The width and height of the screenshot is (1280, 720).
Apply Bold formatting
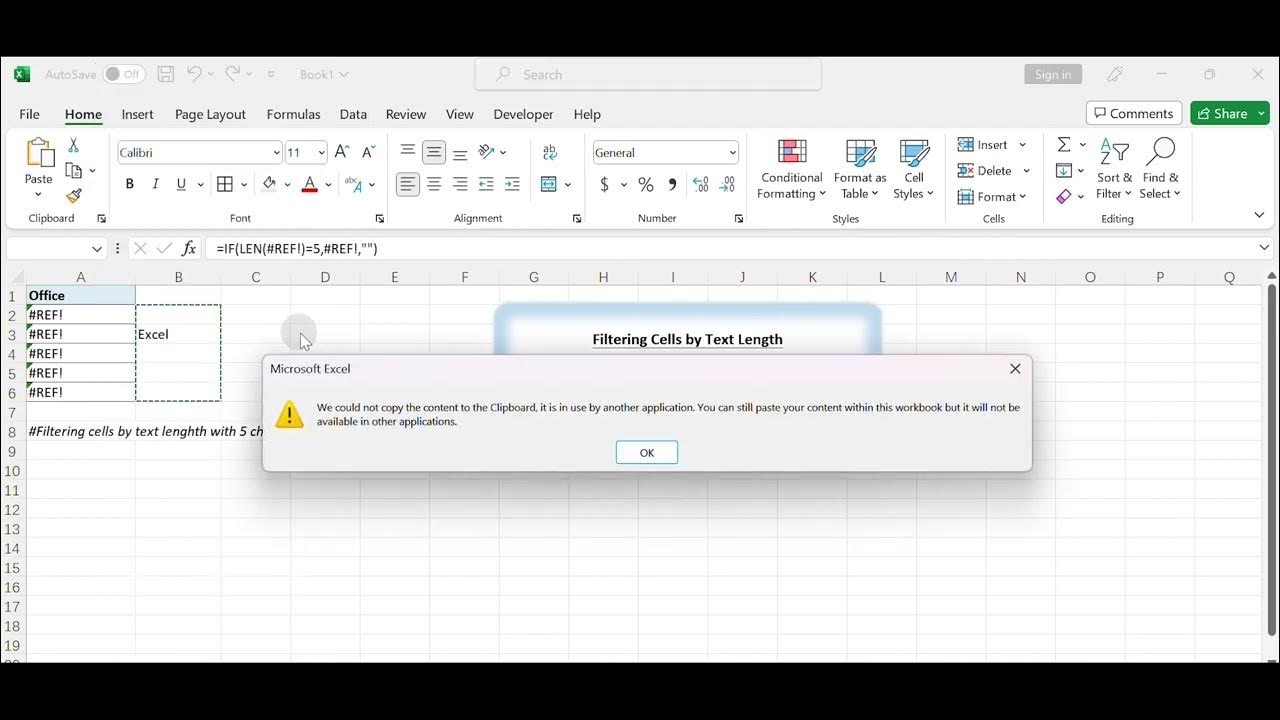pos(129,184)
